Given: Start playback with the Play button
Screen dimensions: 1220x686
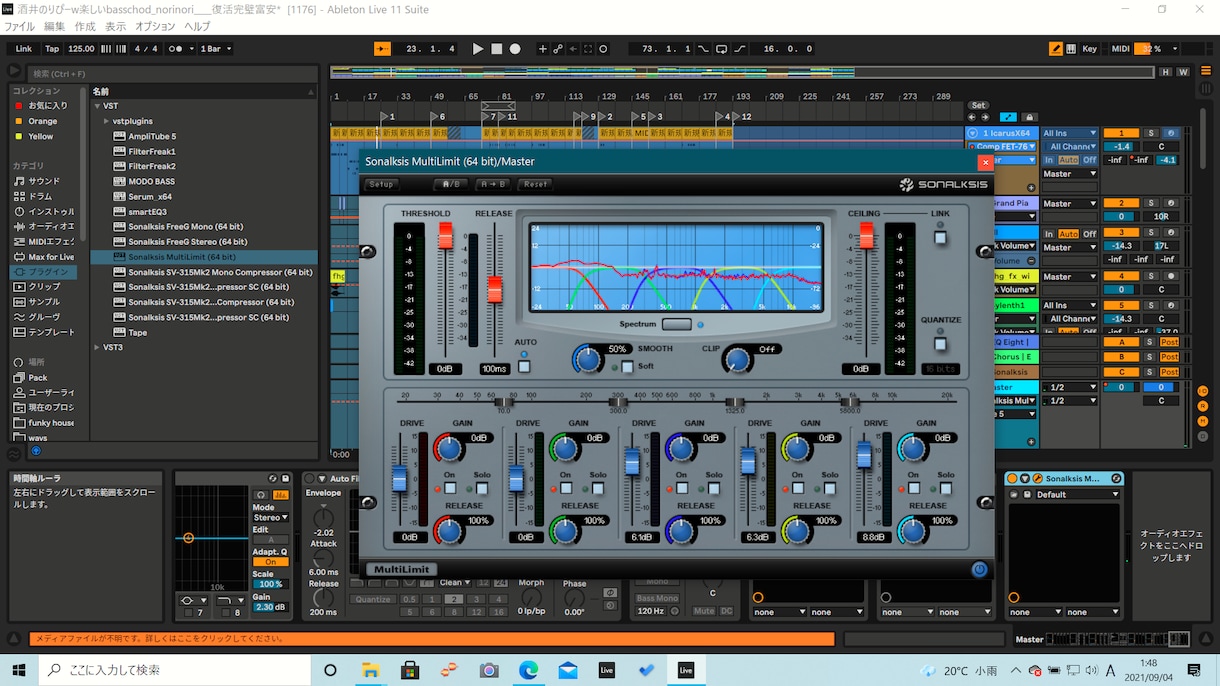Looking at the screenshot, I should tap(478, 48).
